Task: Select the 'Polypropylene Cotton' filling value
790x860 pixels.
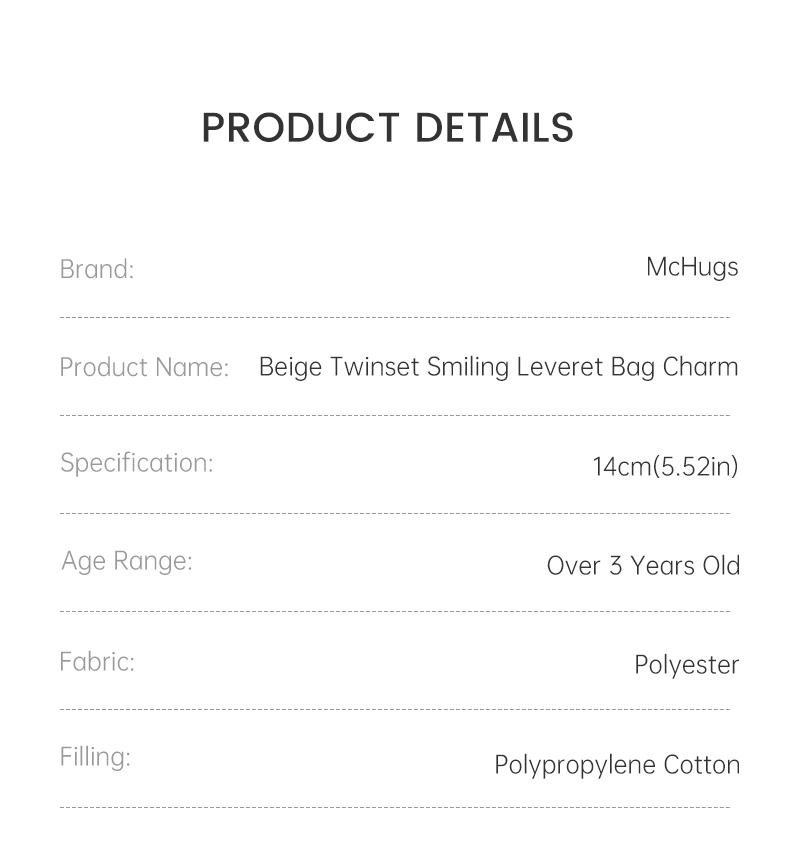Action: click(617, 765)
